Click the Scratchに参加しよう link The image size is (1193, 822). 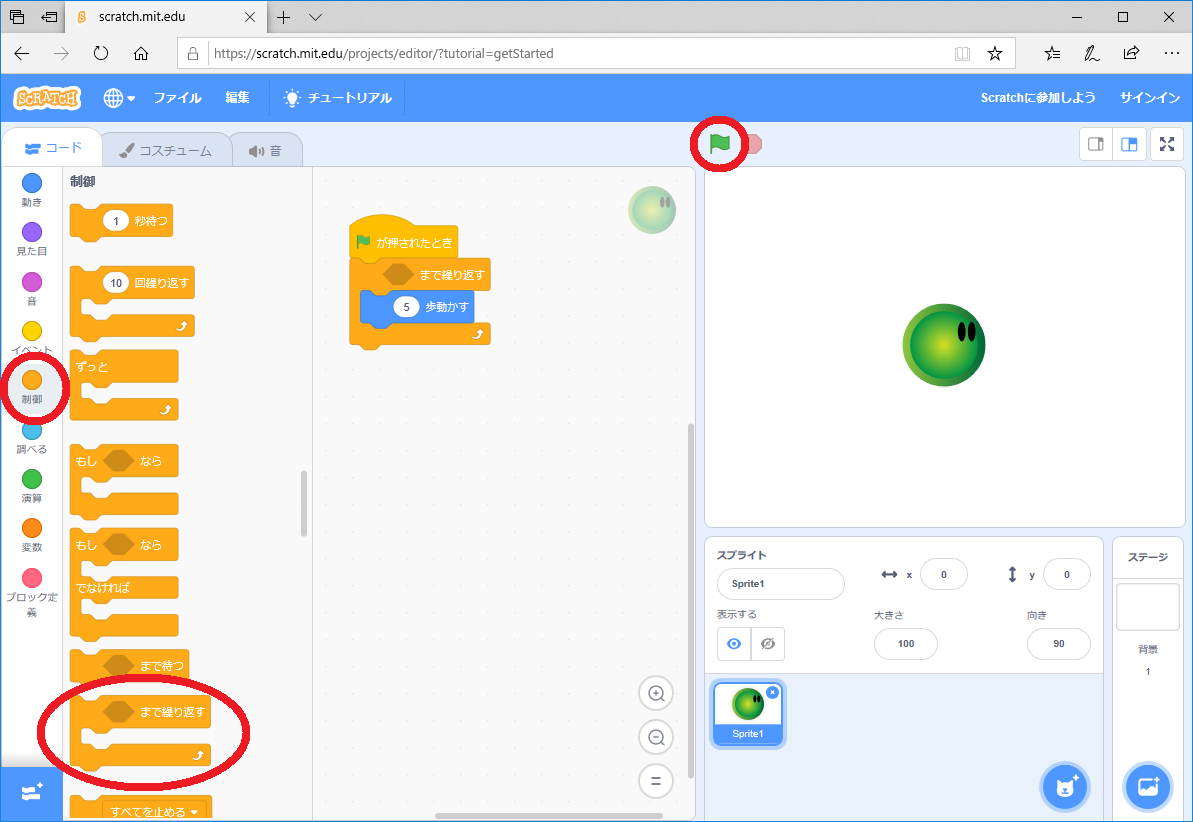tap(1038, 98)
